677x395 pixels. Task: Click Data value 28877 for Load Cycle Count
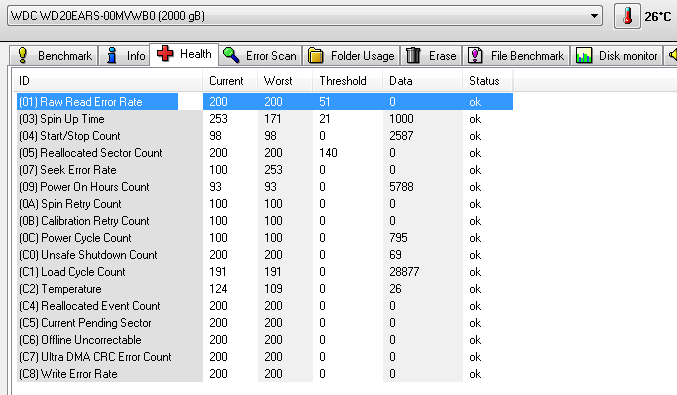404,272
